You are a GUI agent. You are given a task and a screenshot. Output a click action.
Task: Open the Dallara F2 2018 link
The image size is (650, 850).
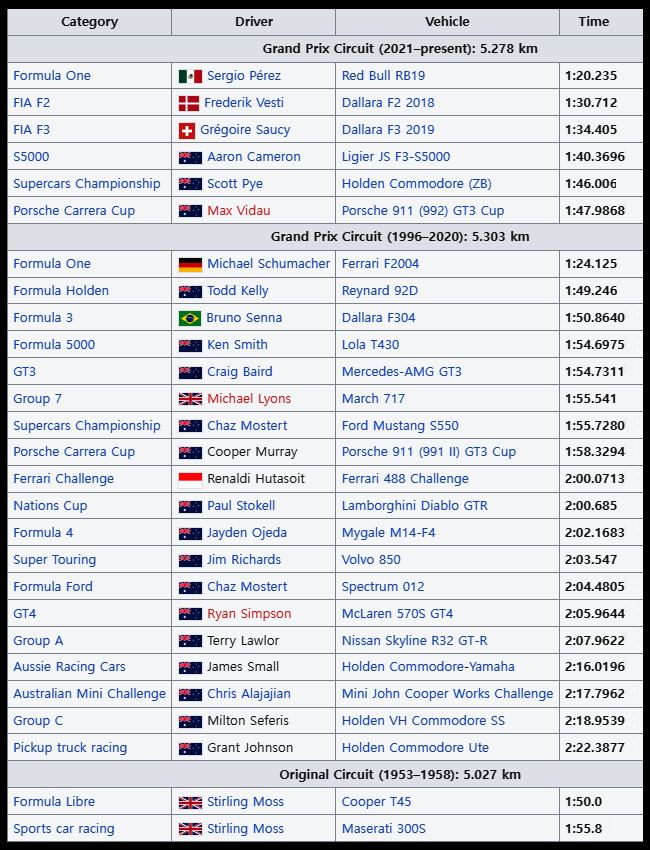(388, 103)
